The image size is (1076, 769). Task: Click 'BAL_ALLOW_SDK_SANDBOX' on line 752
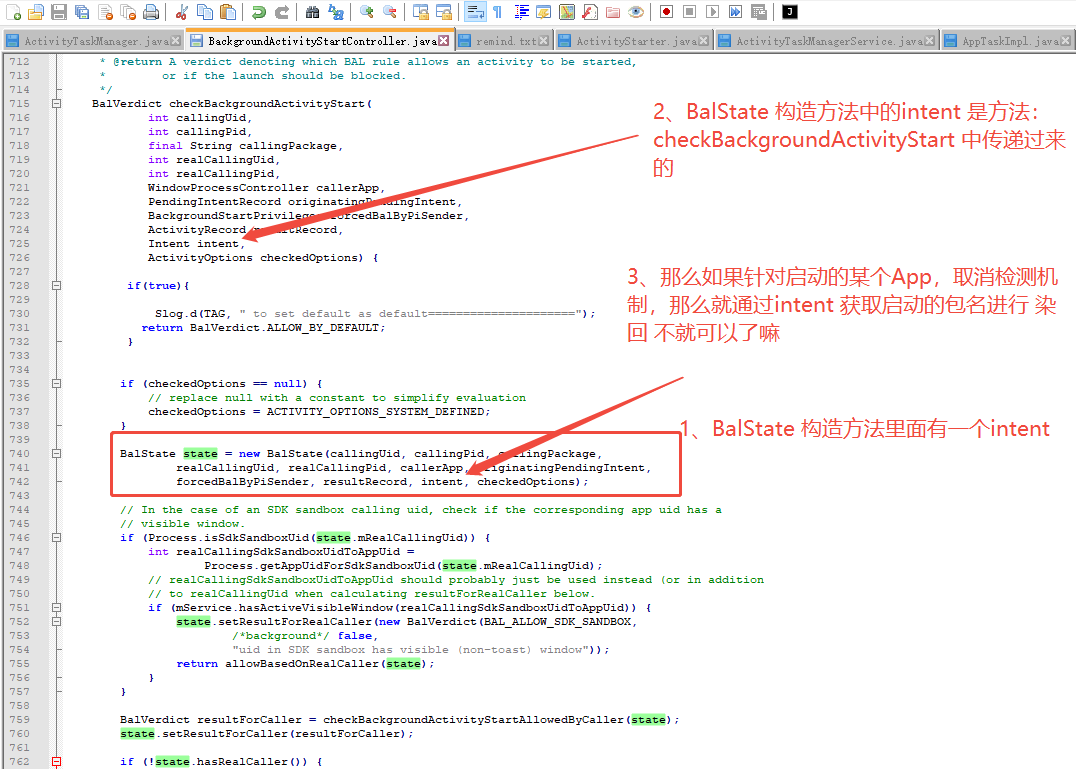pos(557,622)
